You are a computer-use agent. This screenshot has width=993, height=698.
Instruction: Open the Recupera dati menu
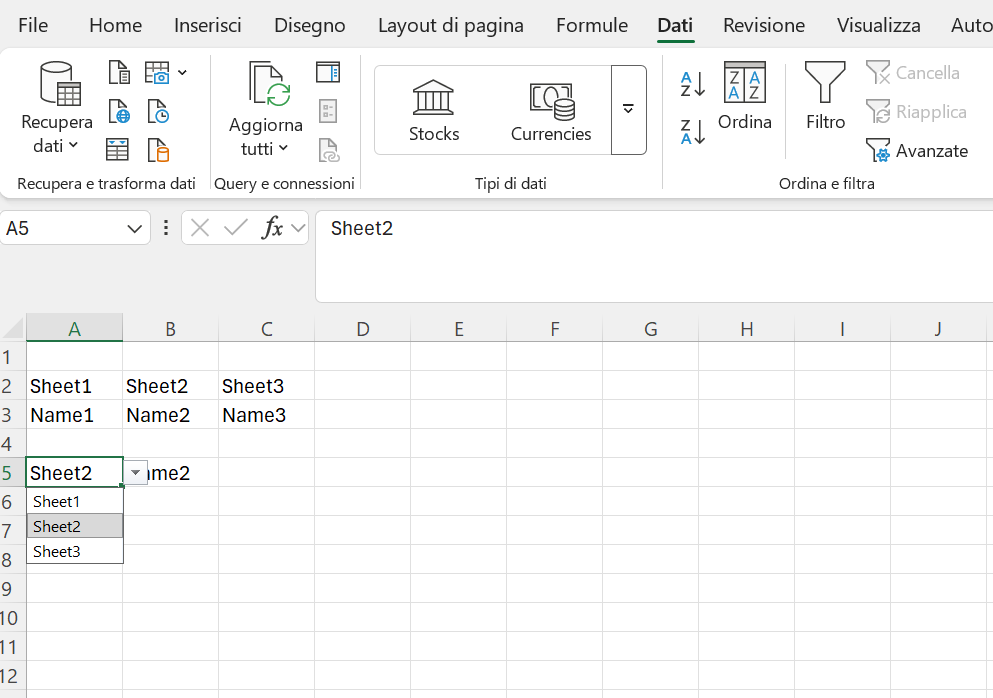pyautogui.click(x=56, y=108)
